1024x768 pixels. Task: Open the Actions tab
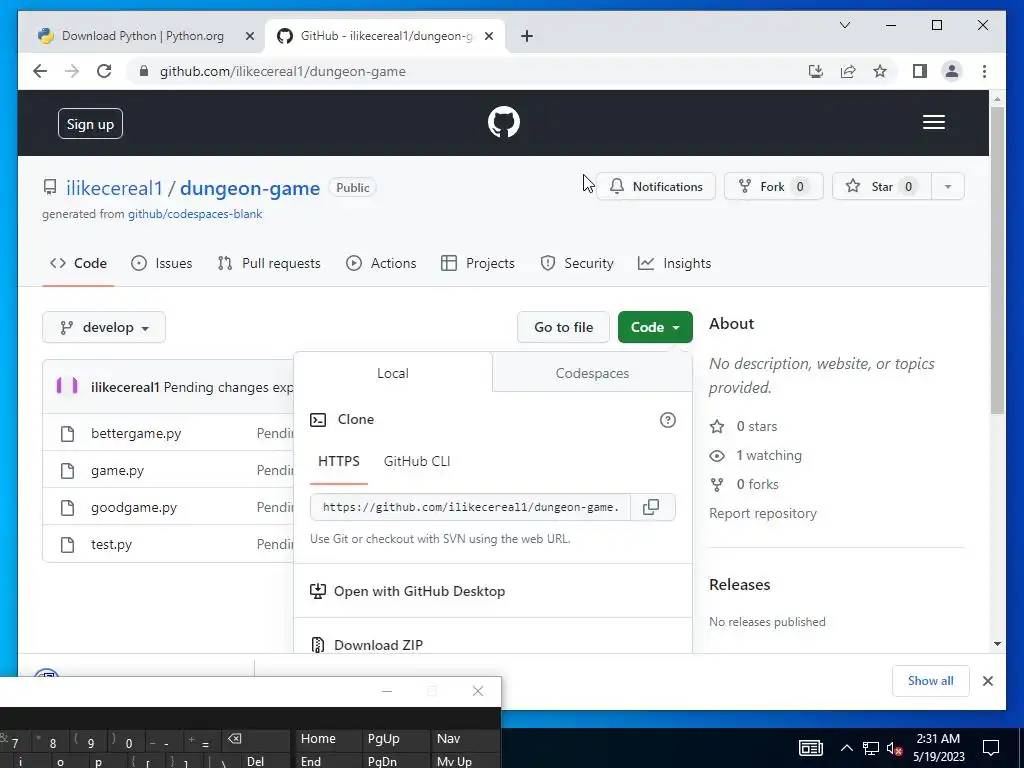pyautogui.click(x=381, y=263)
